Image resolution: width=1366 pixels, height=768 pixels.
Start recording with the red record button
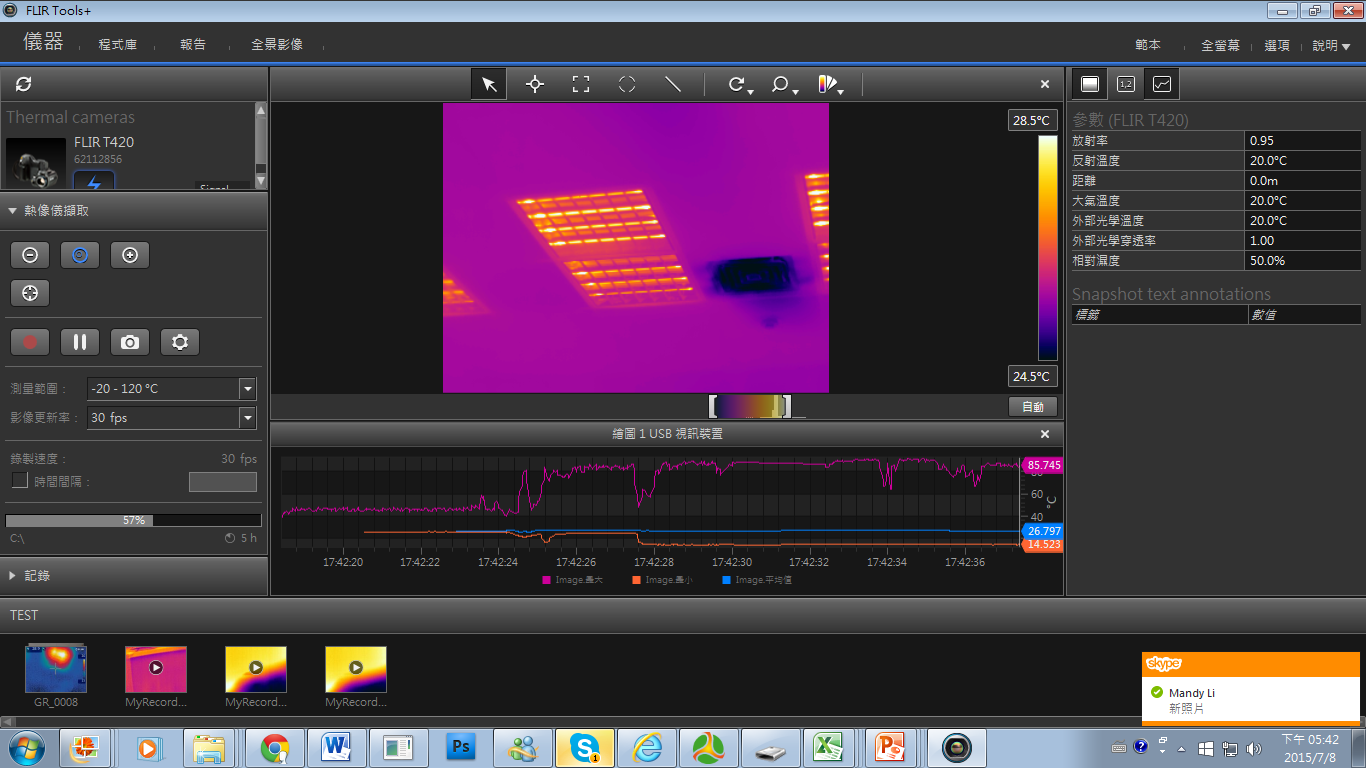click(30, 342)
